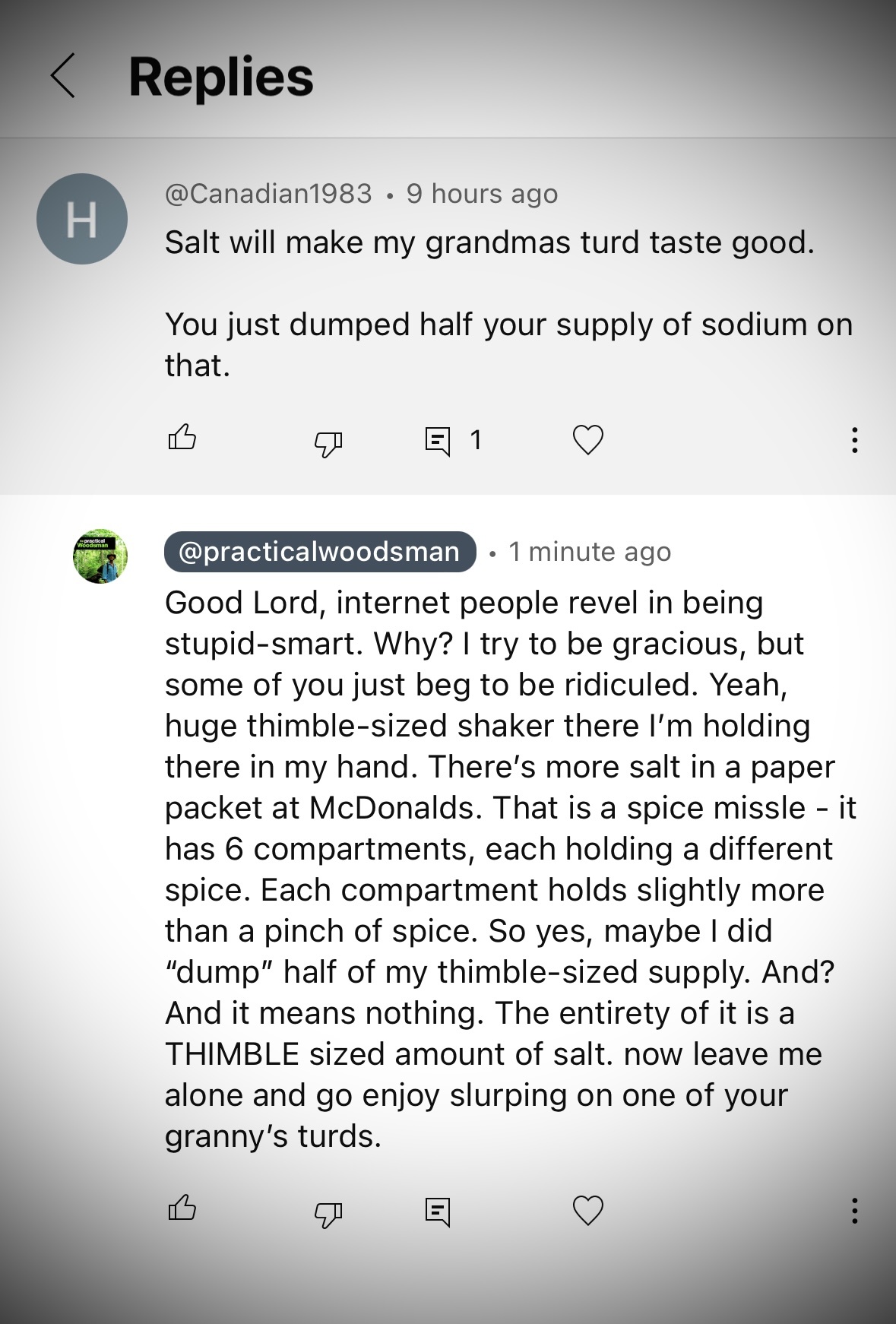Click the @Canadian1983 username
The image size is (896, 1324).
pyautogui.click(x=268, y=194)
